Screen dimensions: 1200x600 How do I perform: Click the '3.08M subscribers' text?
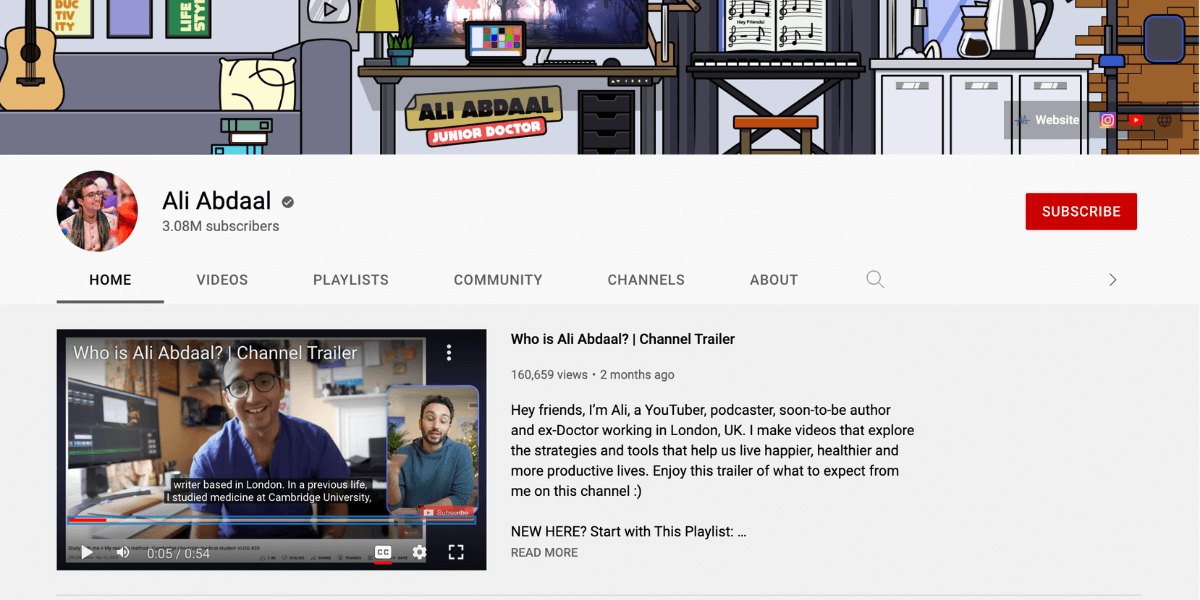pos(221,226)
